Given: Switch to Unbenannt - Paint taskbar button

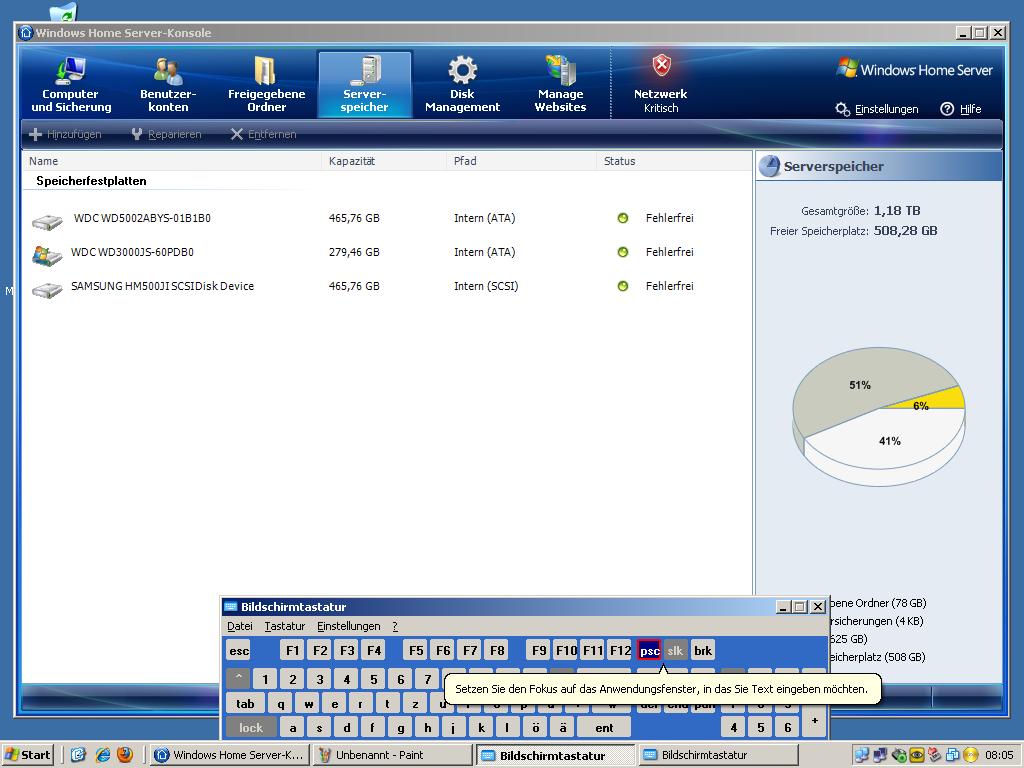Looking at the screenshot, I should tap(392, 755).
